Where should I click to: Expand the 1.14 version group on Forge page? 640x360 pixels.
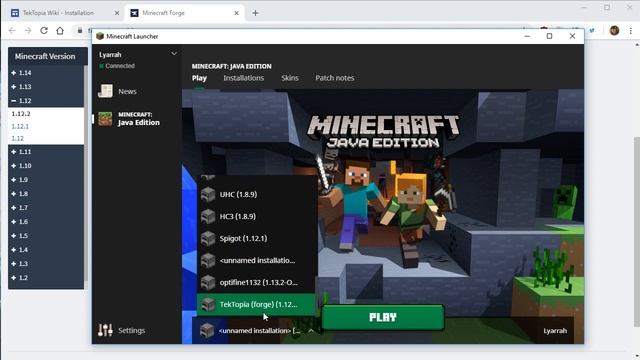tap(14, 73)
